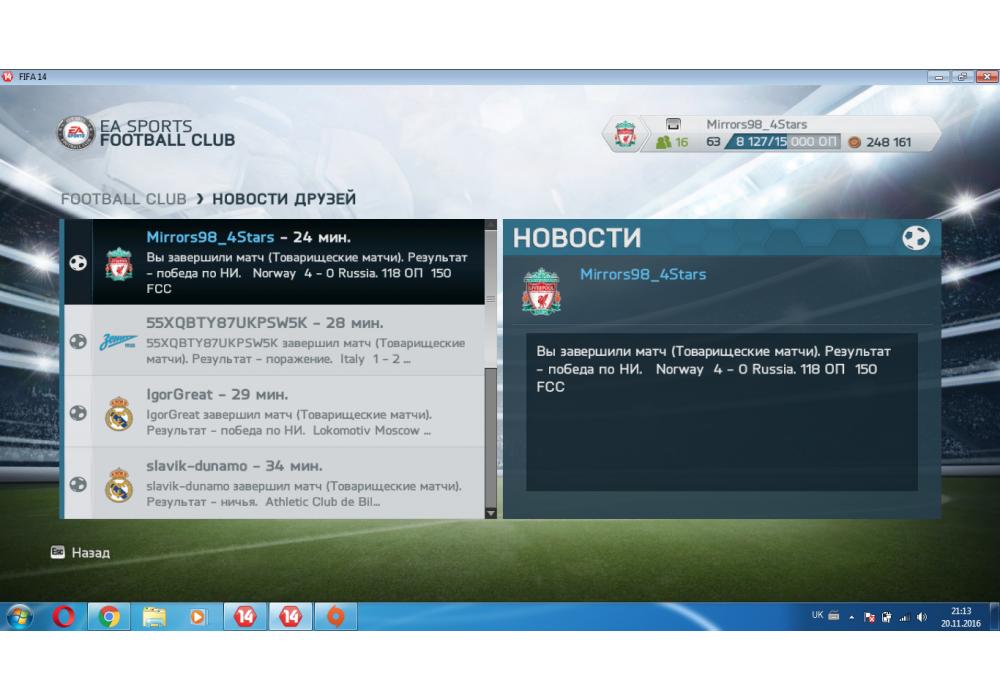1000x700 pixels.
Task: Click the 8 127/15 000 ОП experience bar
Action: click(x=783, y=142)
